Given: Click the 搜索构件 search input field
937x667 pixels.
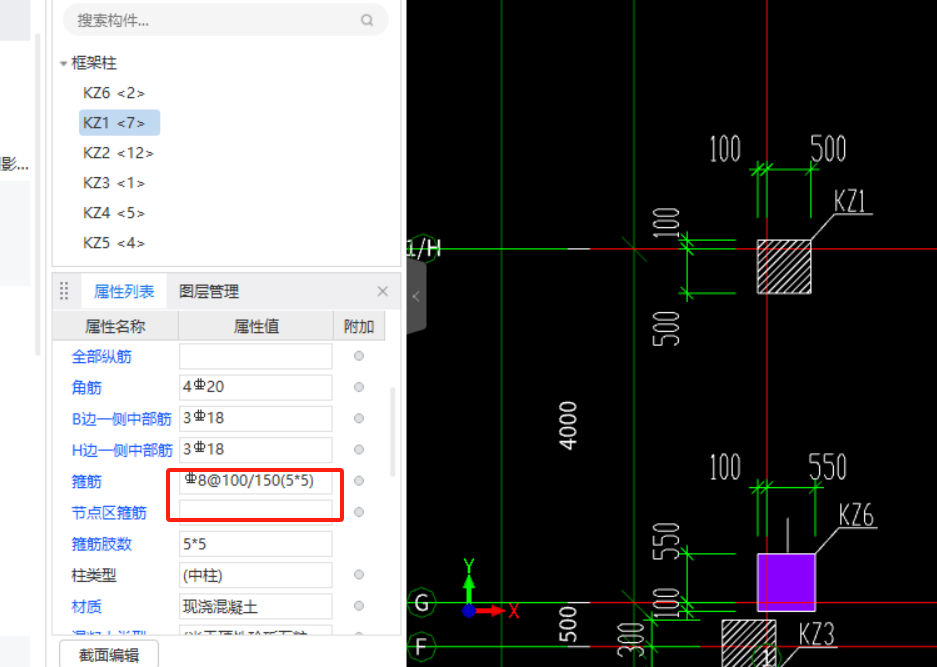Looking at the screenshot, I should (226, 20).
